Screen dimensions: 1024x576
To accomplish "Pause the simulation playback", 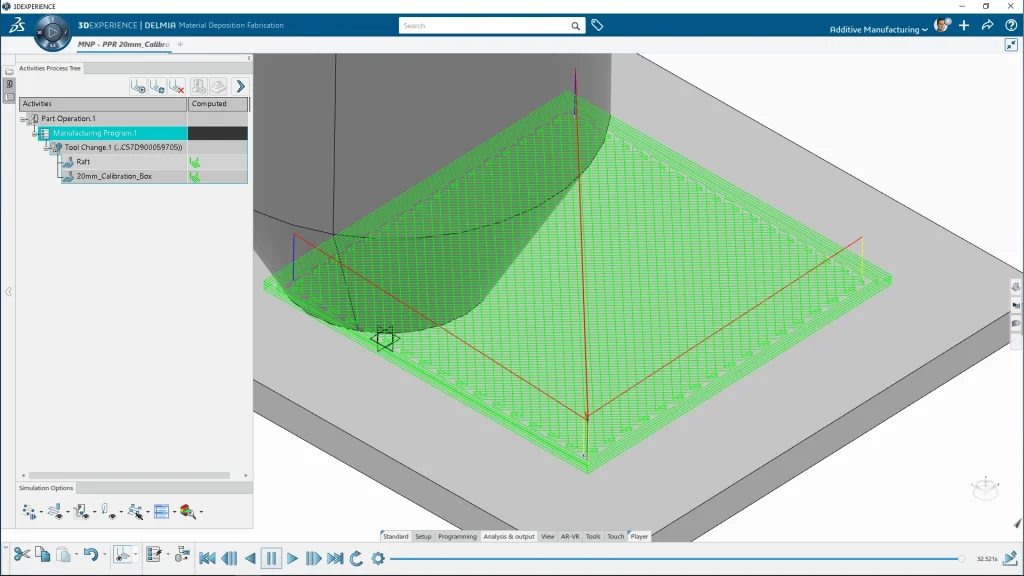I will (271, 558).
